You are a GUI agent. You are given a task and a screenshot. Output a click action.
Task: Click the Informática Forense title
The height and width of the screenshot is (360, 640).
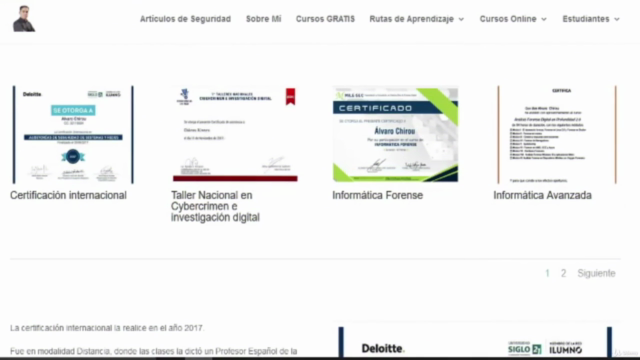(377, 195)
